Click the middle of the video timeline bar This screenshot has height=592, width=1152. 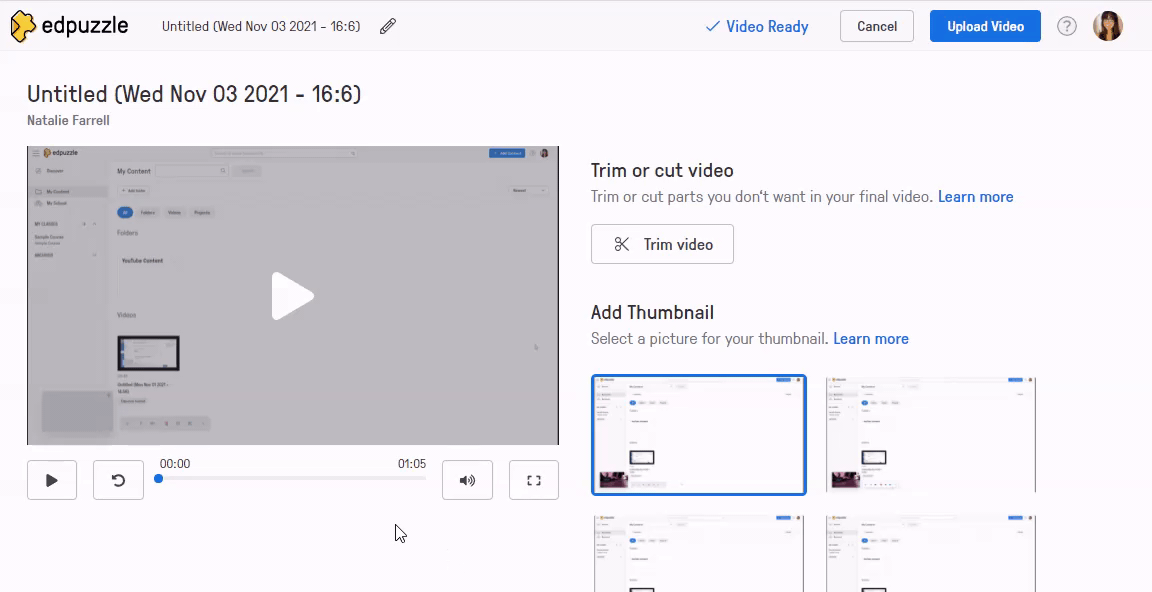coord(292,478)
